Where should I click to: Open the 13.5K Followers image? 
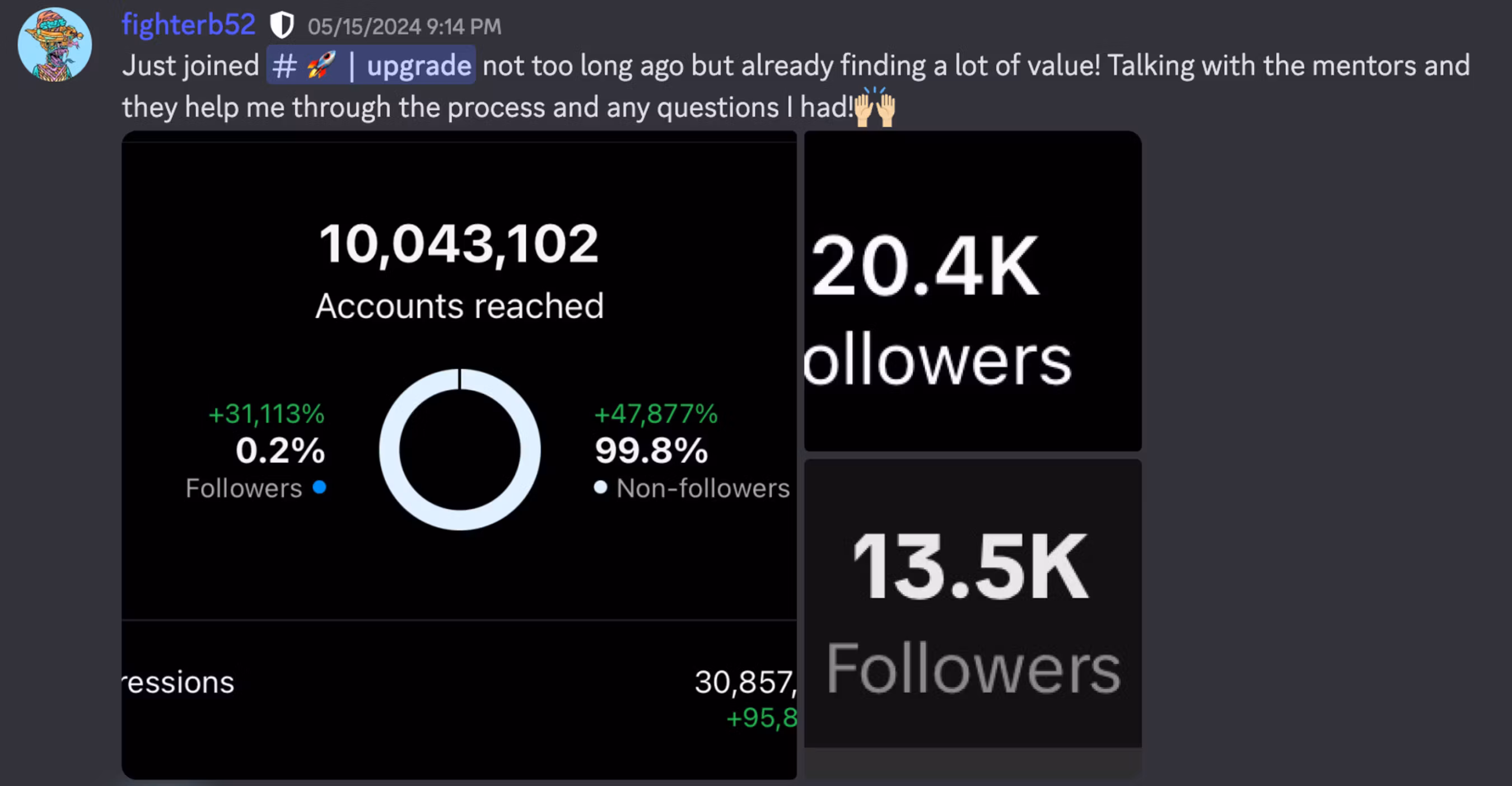[x=972, y=604]
